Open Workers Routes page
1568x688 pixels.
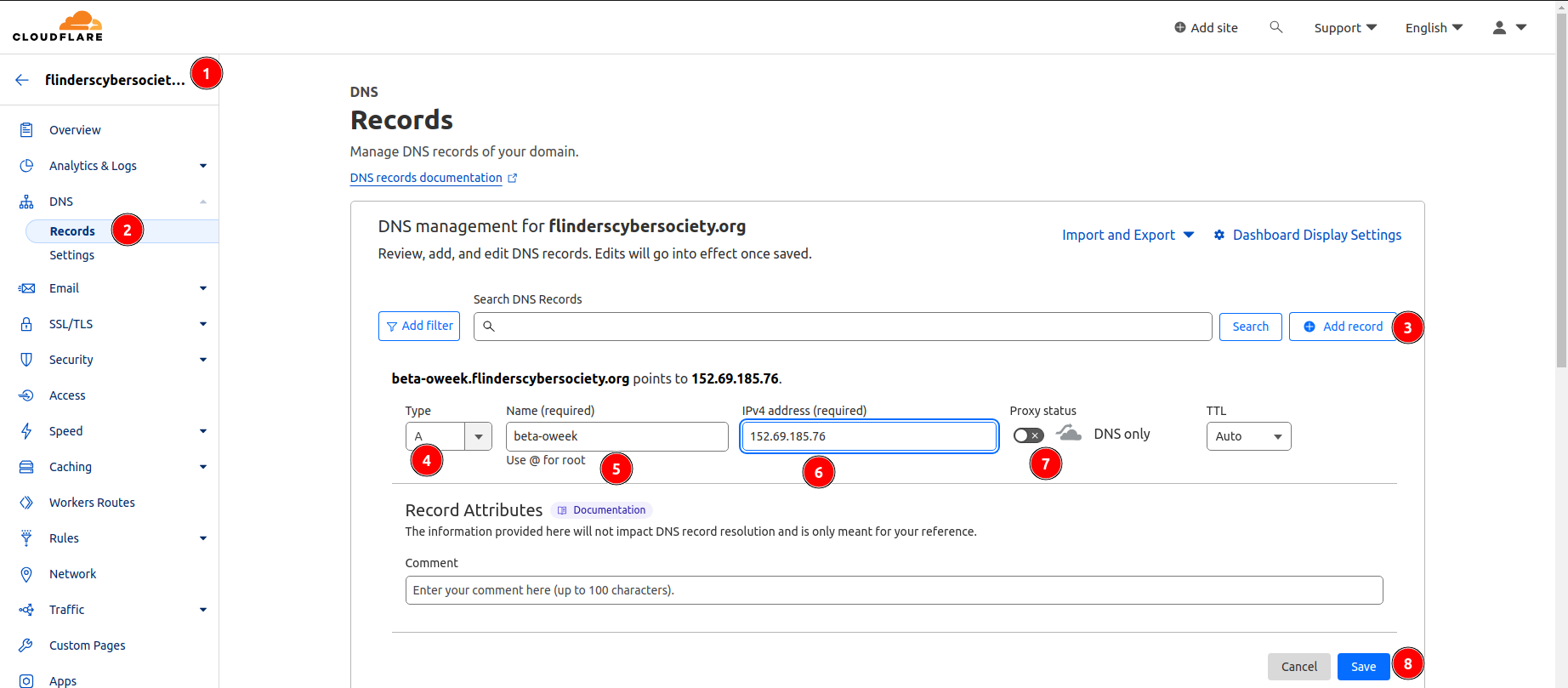(x=92, y=503)
